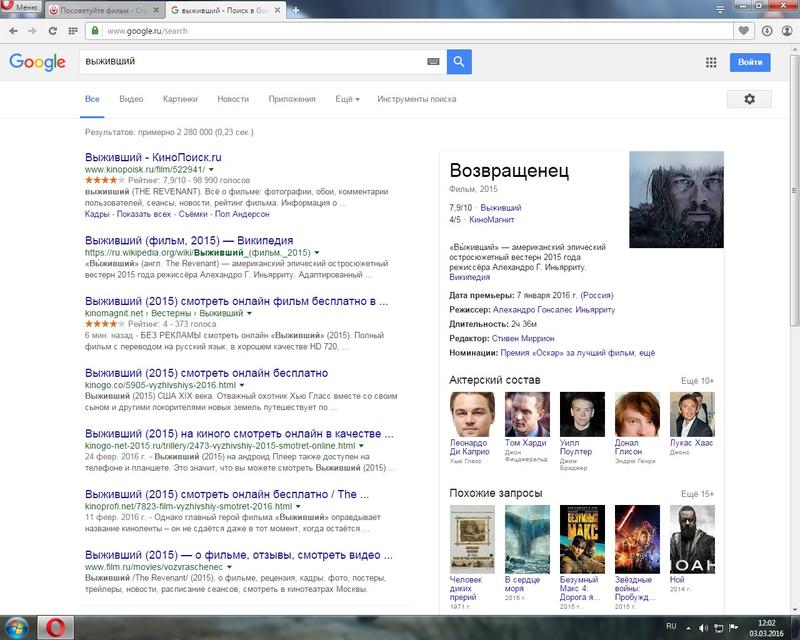Click the Войти sign-in button
800x640 pixels.
click(750, 62)
